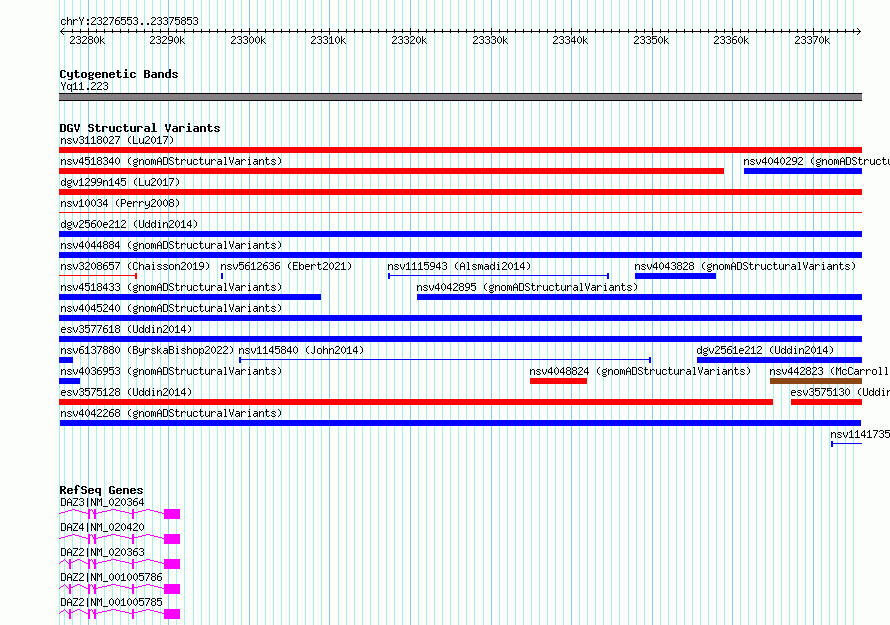Open the nsv4042268 variant label
The width and height of the screenshot is (890, 625).
click(x=171, y=413)
